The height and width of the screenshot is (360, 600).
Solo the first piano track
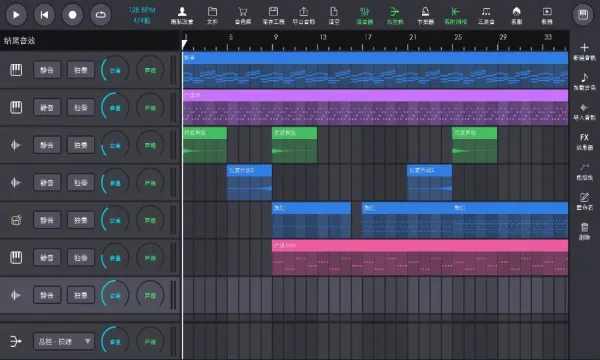(x=81, y=70)
